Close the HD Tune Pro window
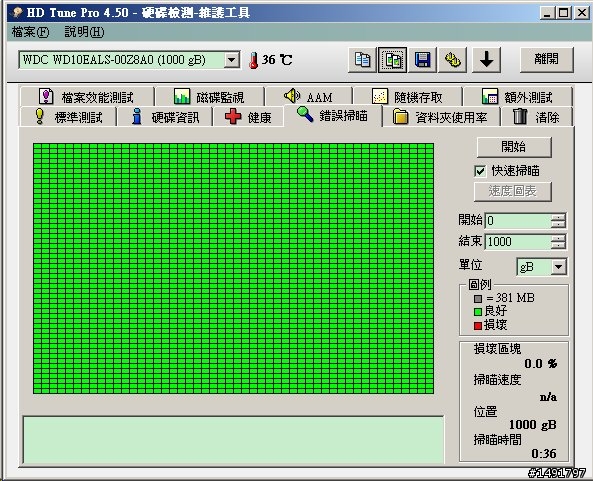593x481 pixels. [x=582, y=13]
